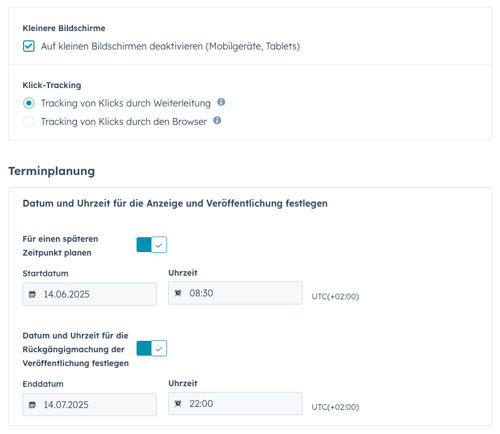Viewport: 500px width, 434px height.
Task: Open Enddatum picker showing 14.07.2025
Action: [x=89, y=405]
